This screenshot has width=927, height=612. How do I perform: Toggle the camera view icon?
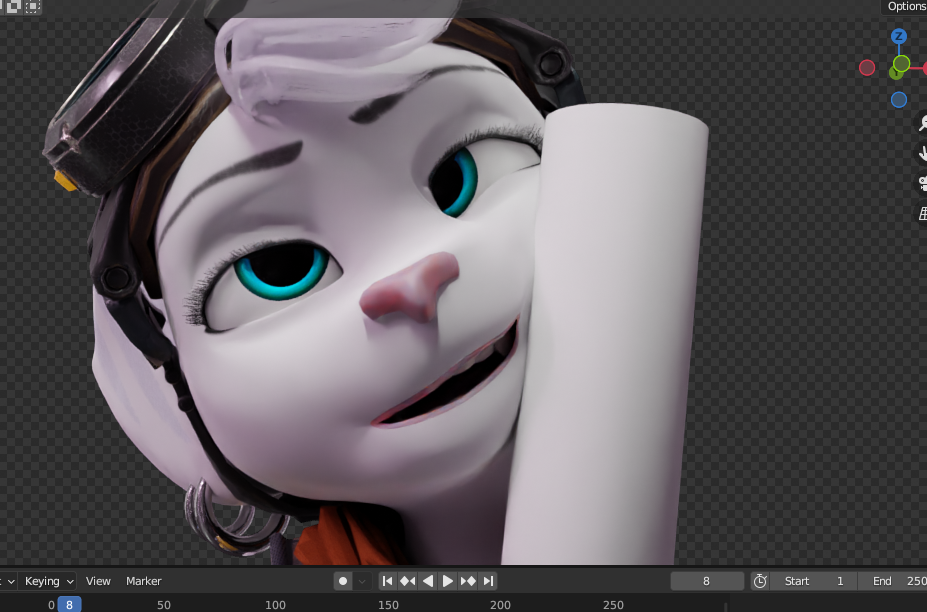[x=922, y=183]
